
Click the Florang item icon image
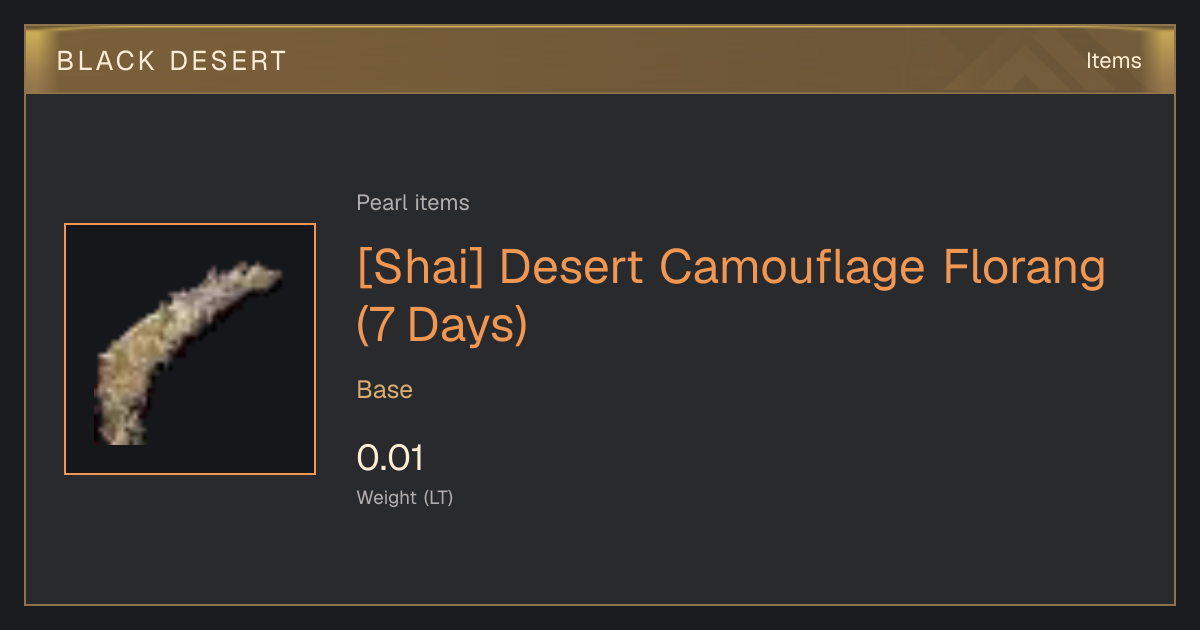coord(190,350)
